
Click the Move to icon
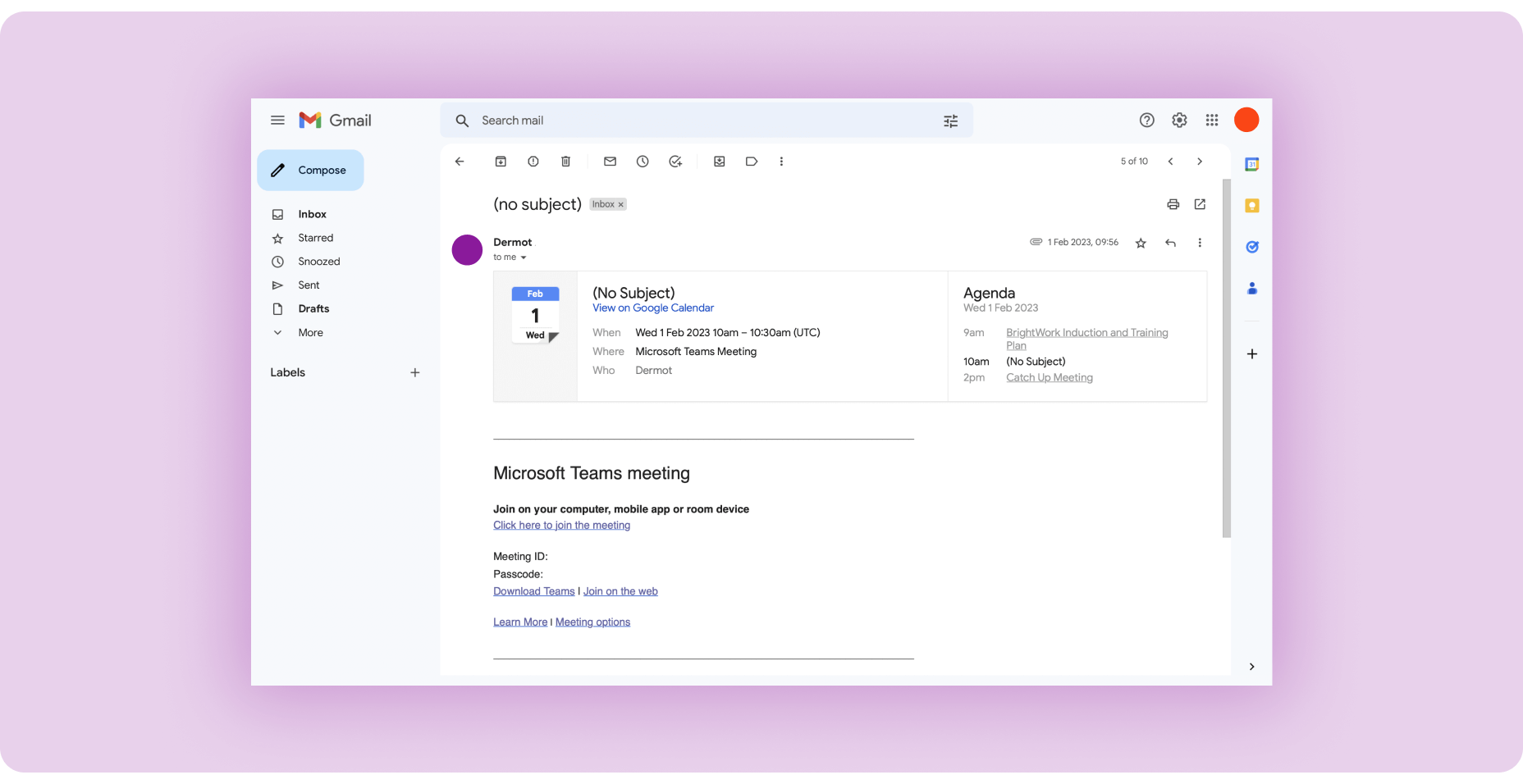[x=720, y=162]
